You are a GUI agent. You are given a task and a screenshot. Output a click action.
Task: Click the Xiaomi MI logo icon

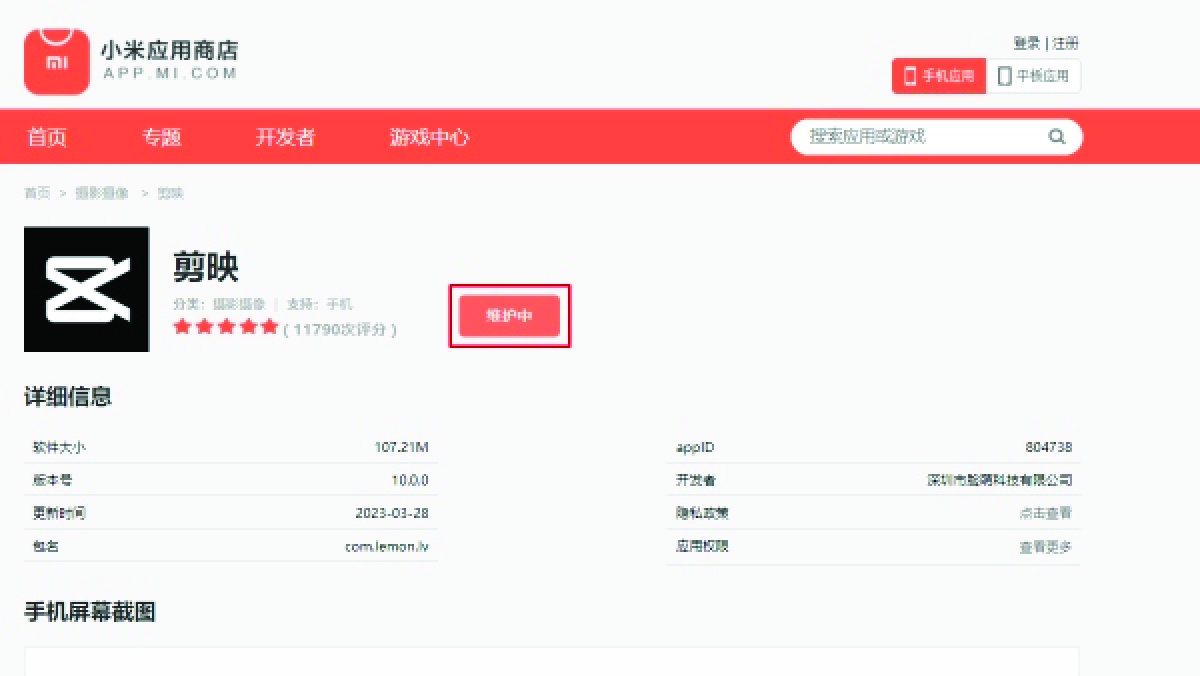pyautogui.click(x=57, y=60)
